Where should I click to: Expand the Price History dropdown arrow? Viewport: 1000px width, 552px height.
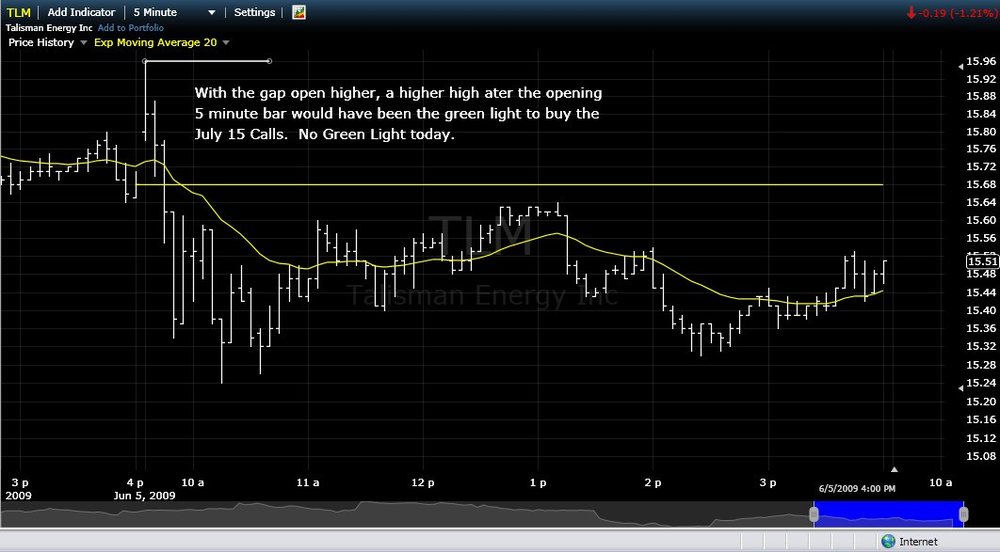tap(83, 43)
